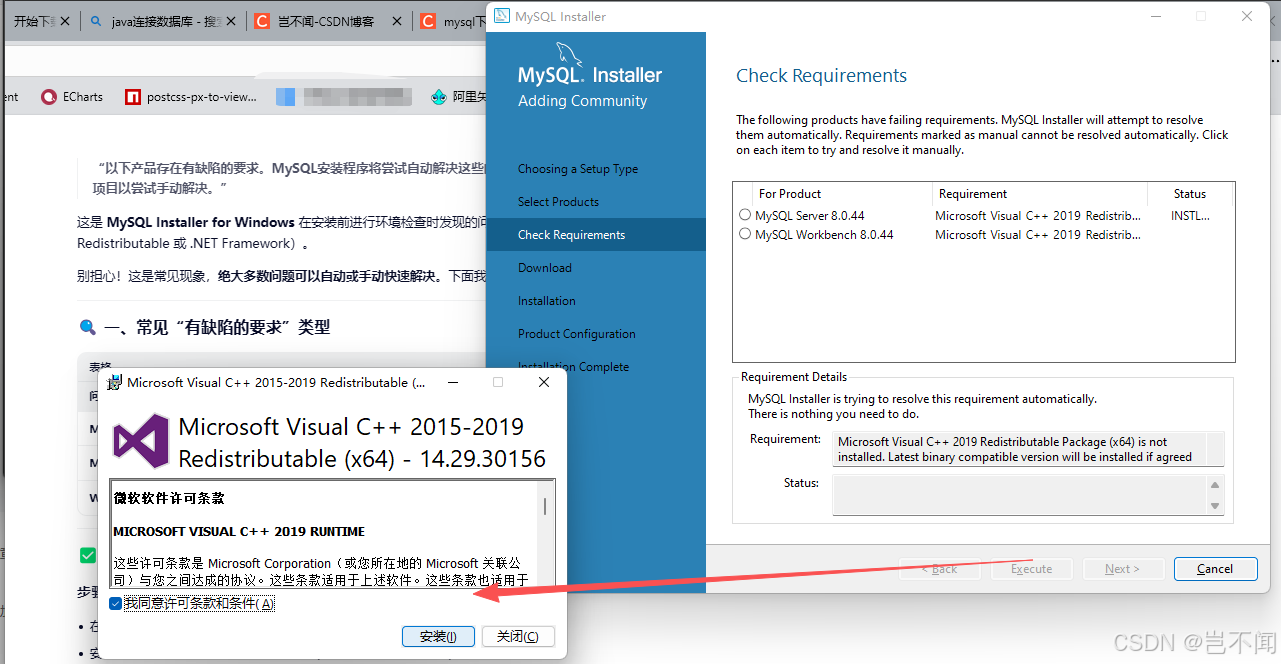Click the VC++ Redistributable dialog title icon
The image size is (1281, 664).
115,382
